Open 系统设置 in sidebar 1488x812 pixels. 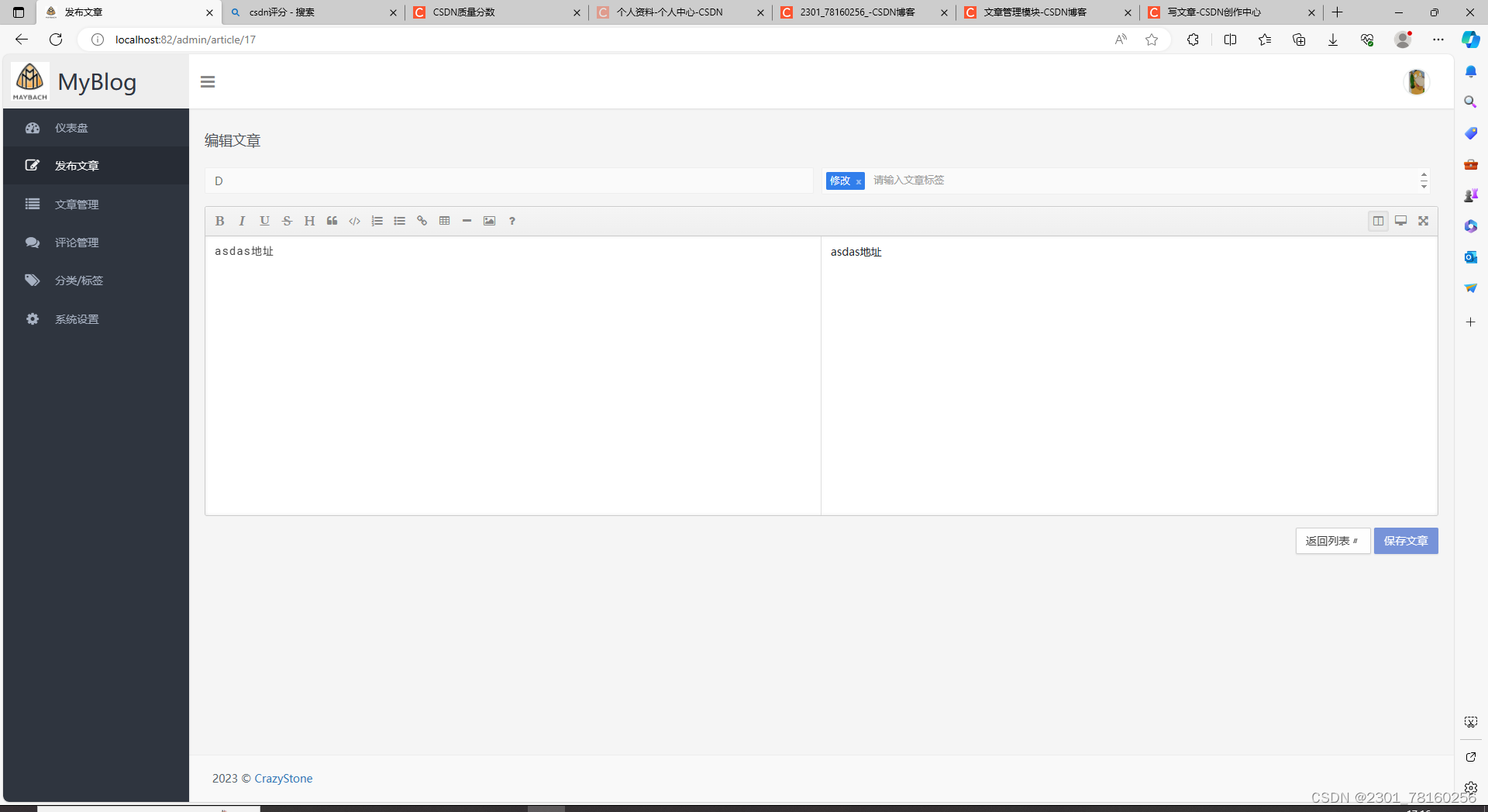[x=96, y=319]
